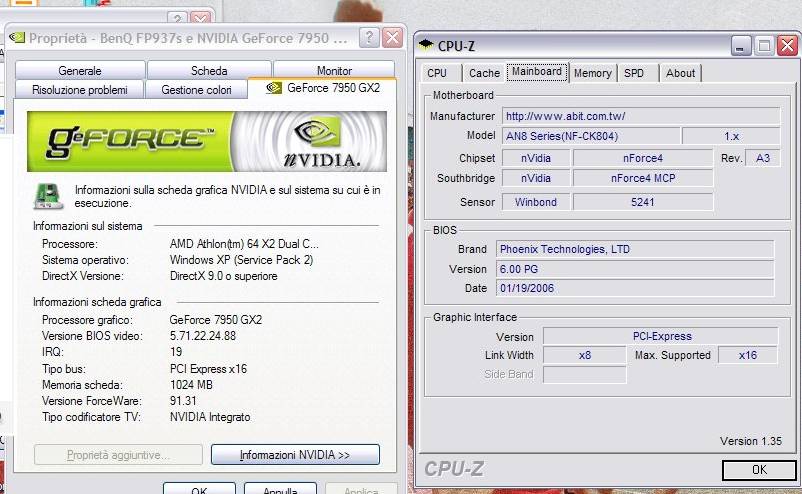802x494 pixels.
Task: Open the About tab in CPU-Z
Action: point(680,73)
